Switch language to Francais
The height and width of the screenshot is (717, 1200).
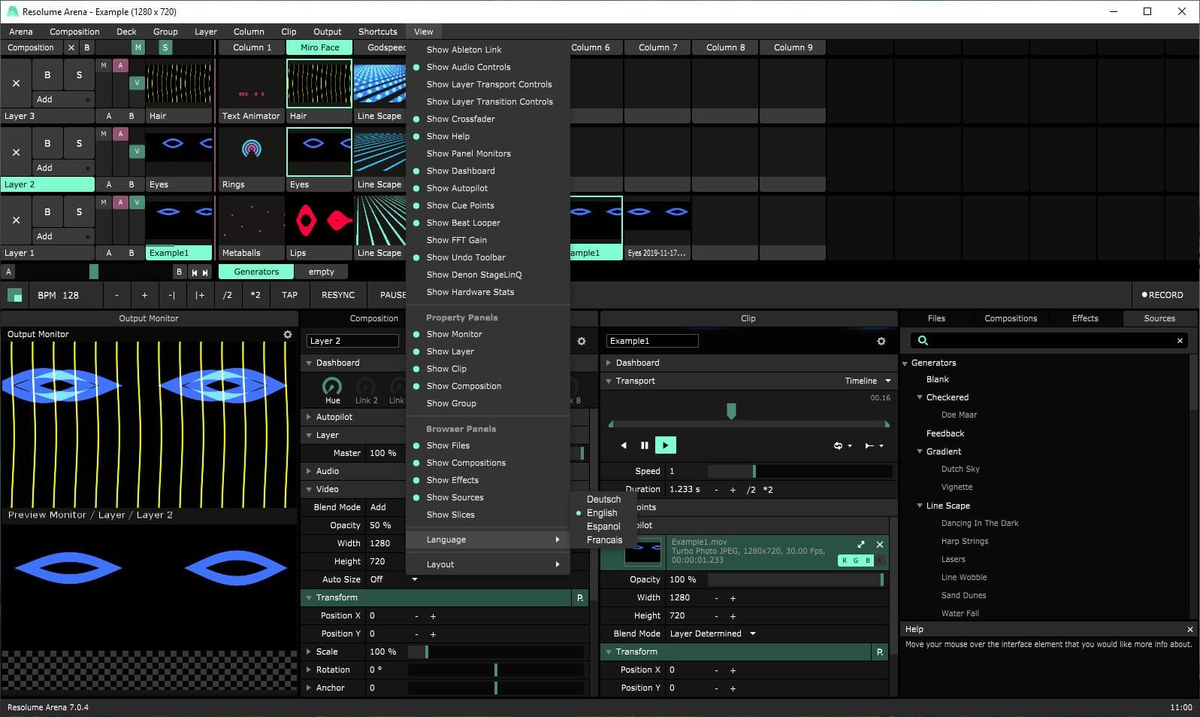click(x=604, y=540)
